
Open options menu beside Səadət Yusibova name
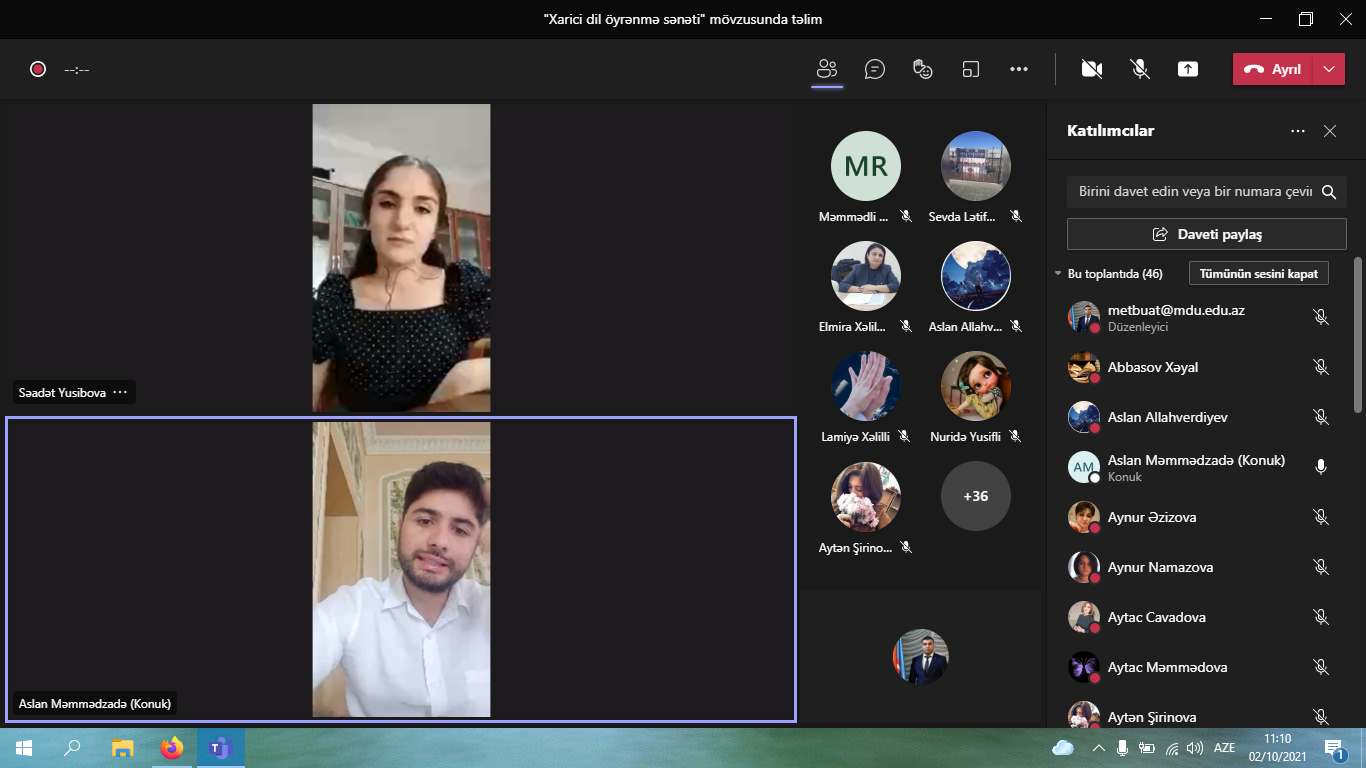coord(120,392)
